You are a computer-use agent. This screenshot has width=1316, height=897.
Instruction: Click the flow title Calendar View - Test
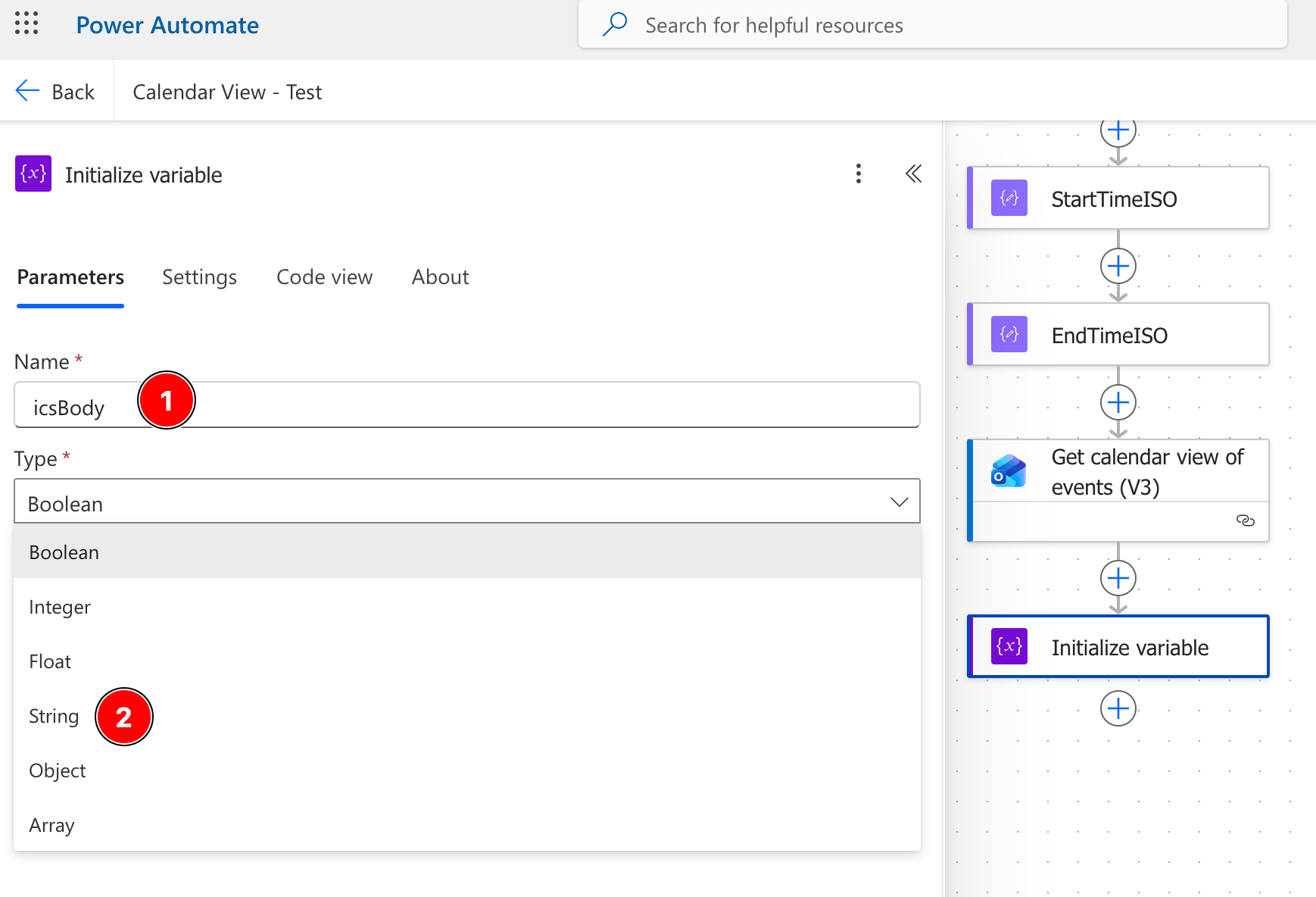tap(227, 92)
